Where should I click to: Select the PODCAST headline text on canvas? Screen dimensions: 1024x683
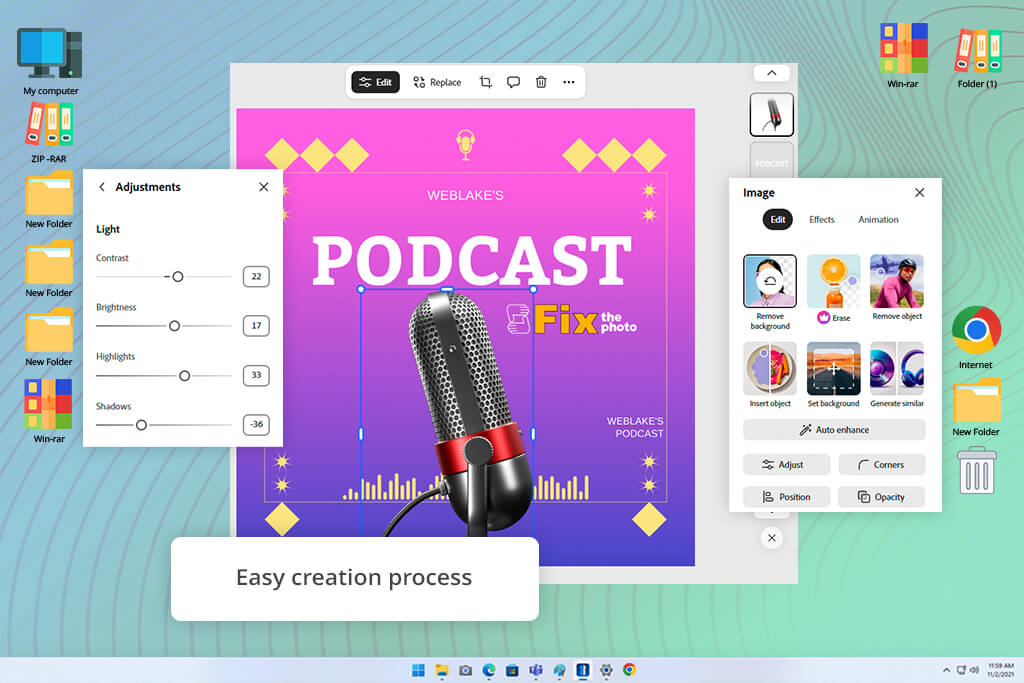472,261
